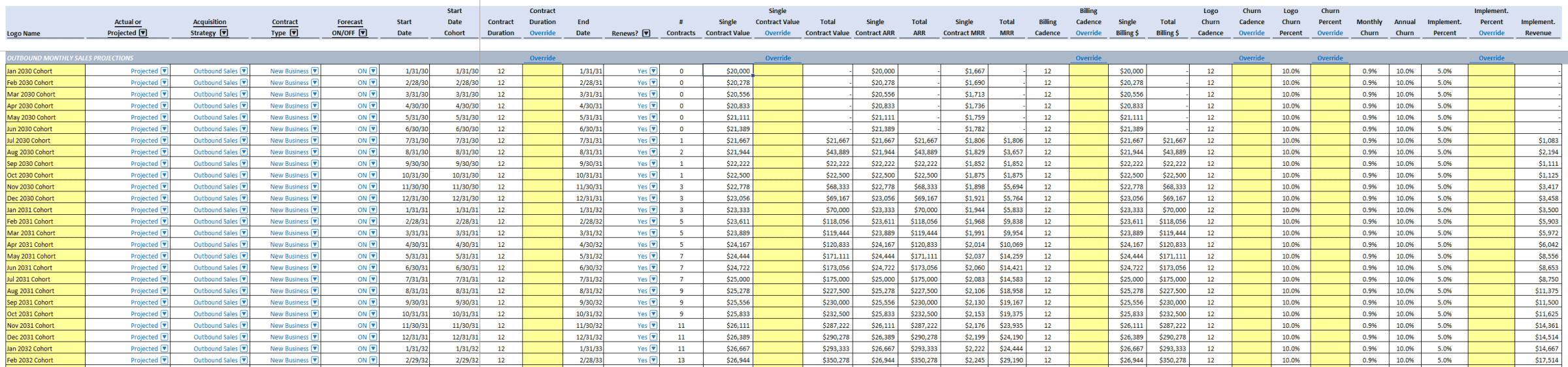Select yellow Implement. Percent Override cell for Jun 2030 Cohort
The width and height of the screenshot is (1568, 367).
coord(1492,129)
